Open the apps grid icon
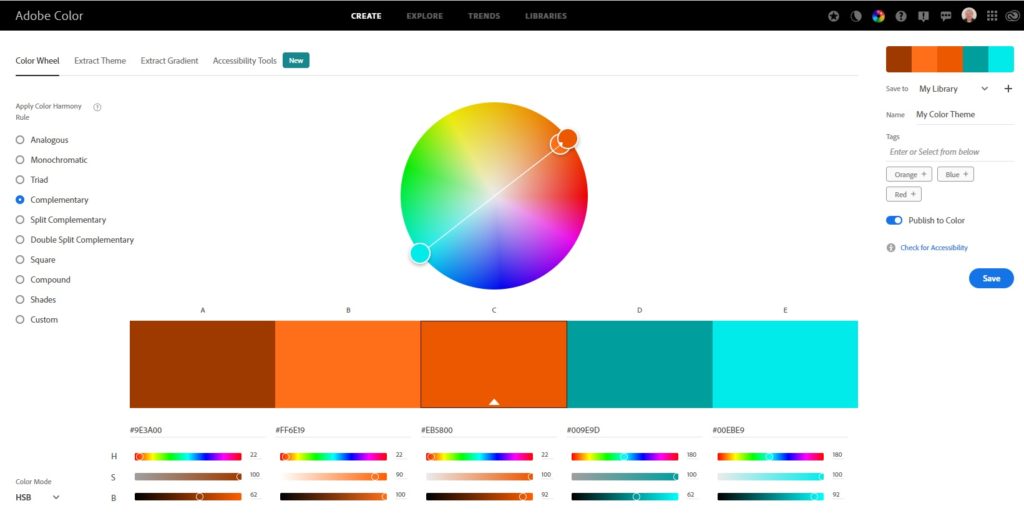Viewport: 1024px width, 516px height. point(992,16)
